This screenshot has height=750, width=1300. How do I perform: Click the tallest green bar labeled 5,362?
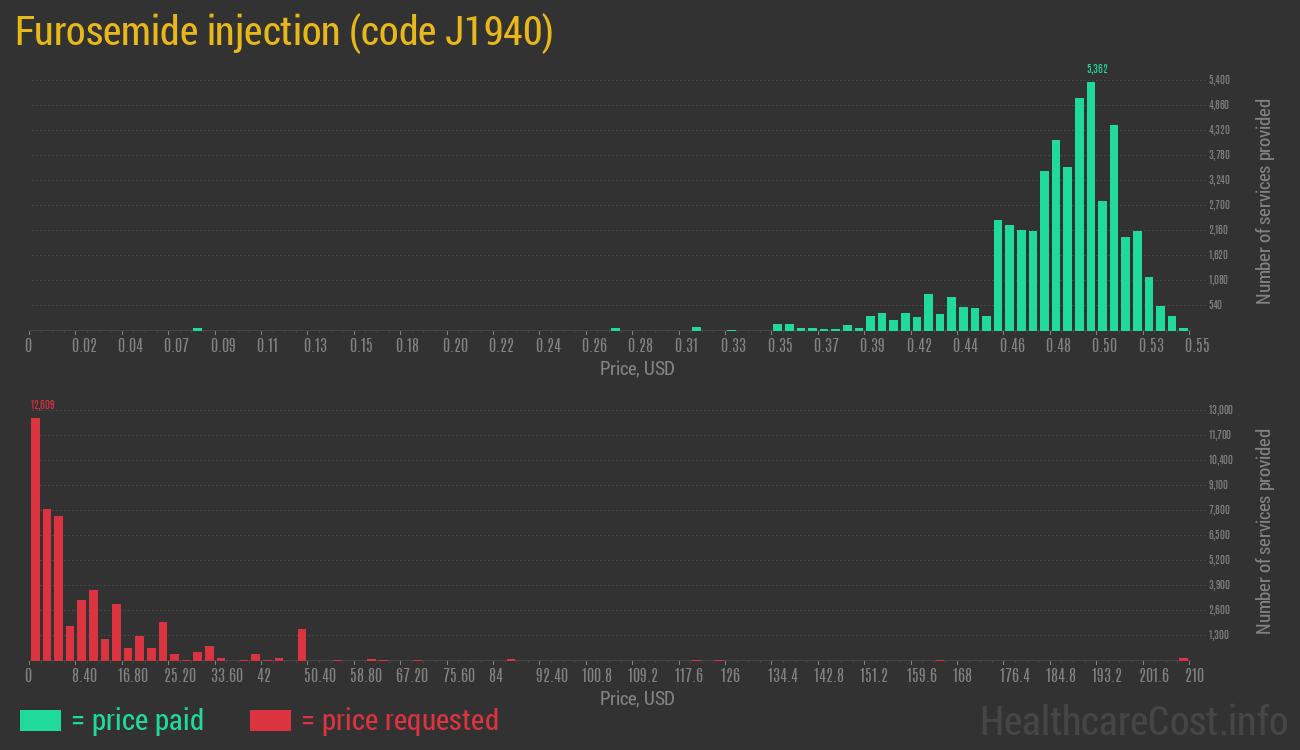click(1091, 205)
